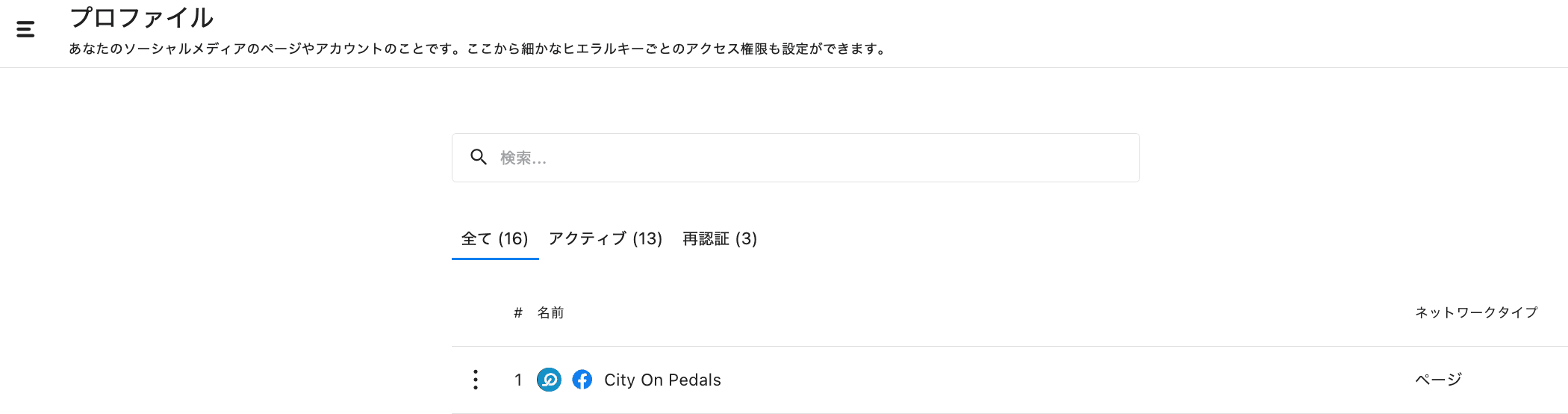Click the divider line below the table header

(x=971, y=346)
